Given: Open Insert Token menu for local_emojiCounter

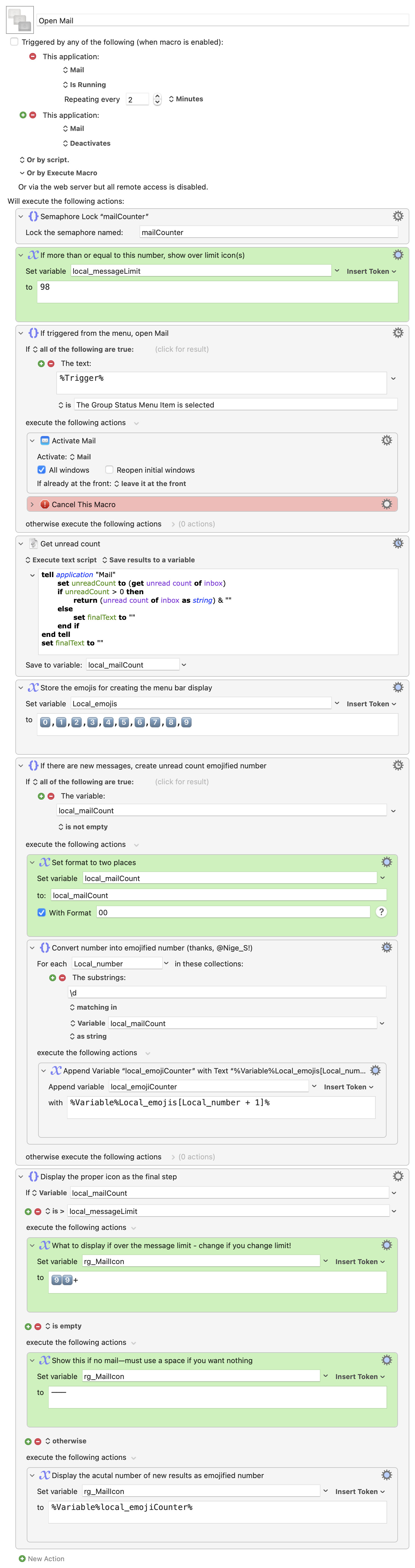Looking at the screenshot, I should [x=349, y=1087].
